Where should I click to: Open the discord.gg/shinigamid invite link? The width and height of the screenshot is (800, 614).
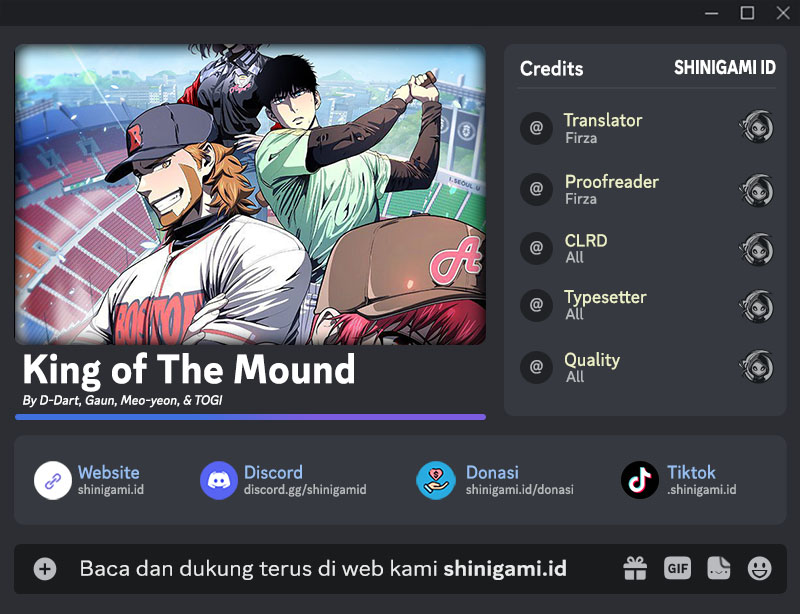click(x=305, y=490)
